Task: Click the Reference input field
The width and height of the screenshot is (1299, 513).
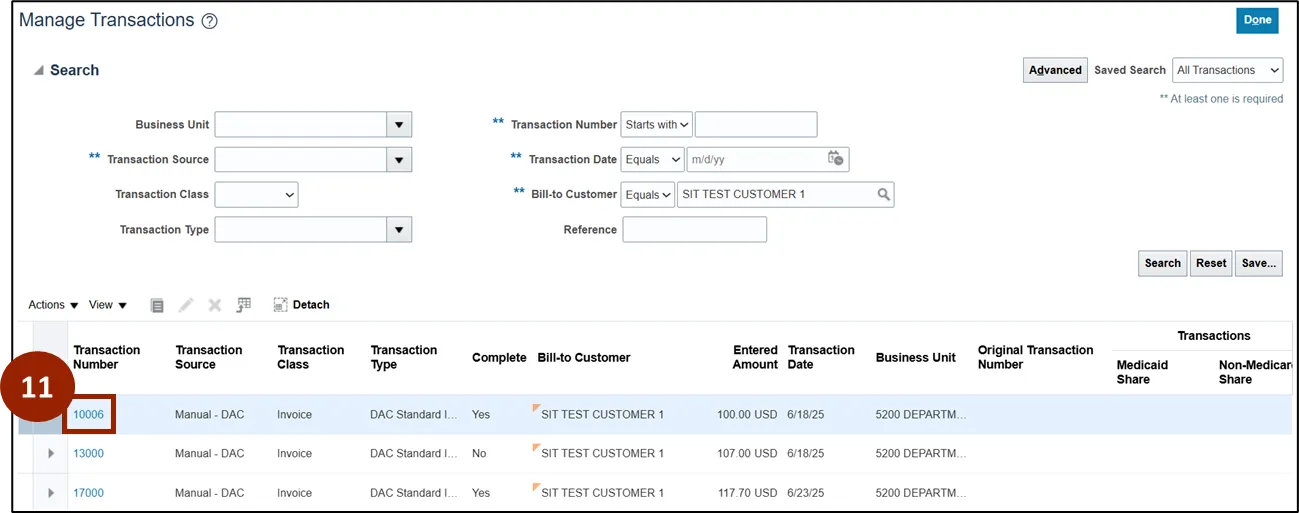Action: [x=694, y=230]
